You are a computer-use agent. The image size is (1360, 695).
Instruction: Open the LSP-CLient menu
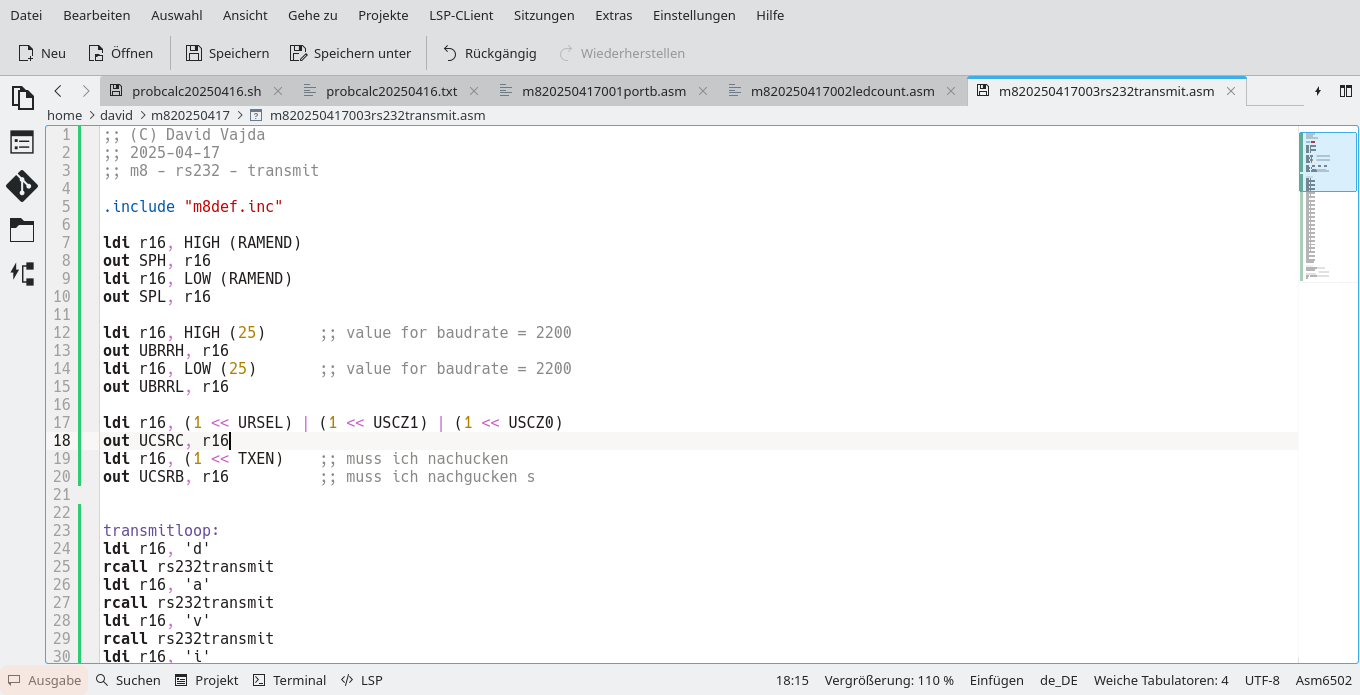point(461,15)
